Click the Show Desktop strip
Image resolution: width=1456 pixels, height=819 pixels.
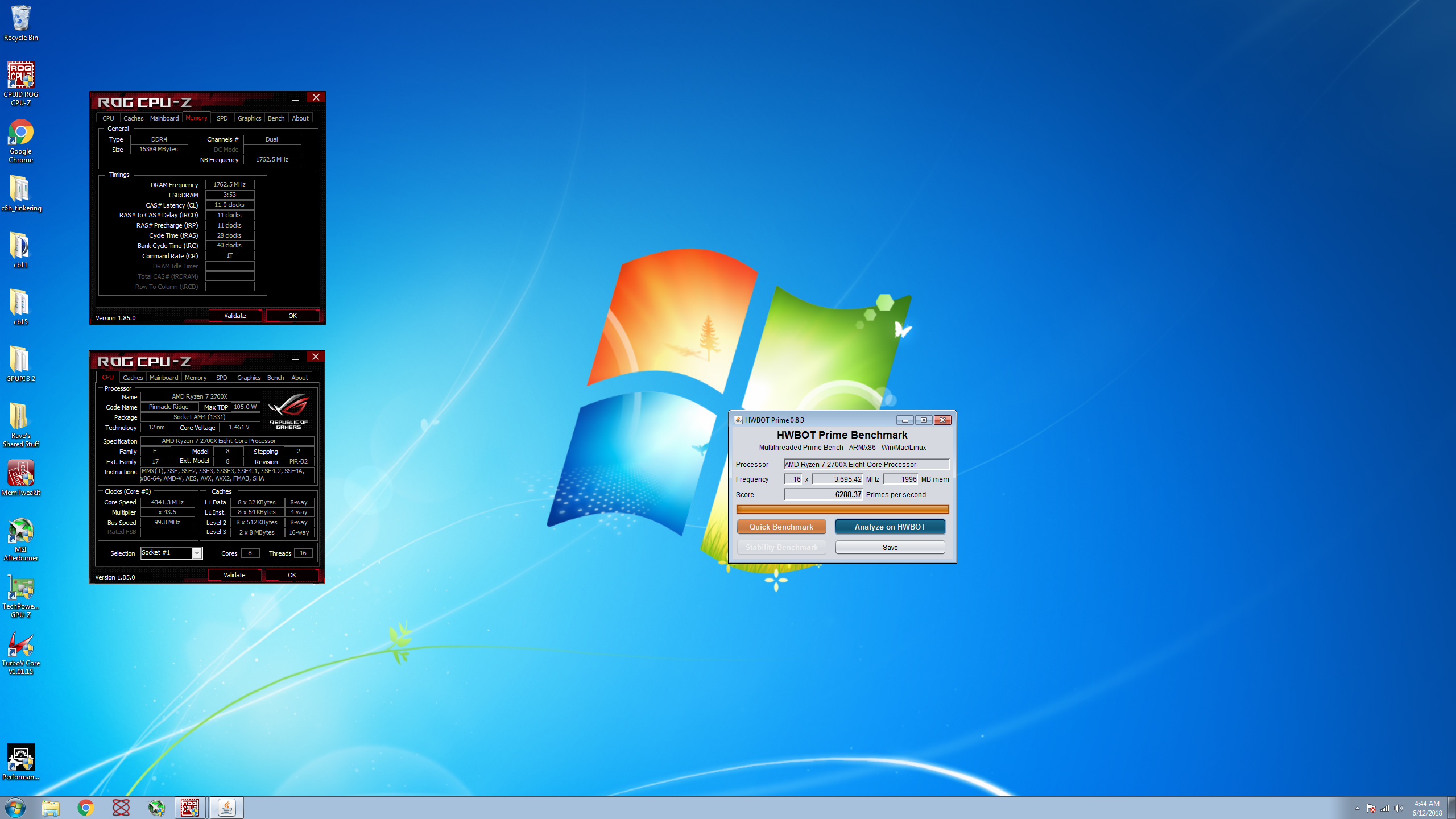point(1451,808)
